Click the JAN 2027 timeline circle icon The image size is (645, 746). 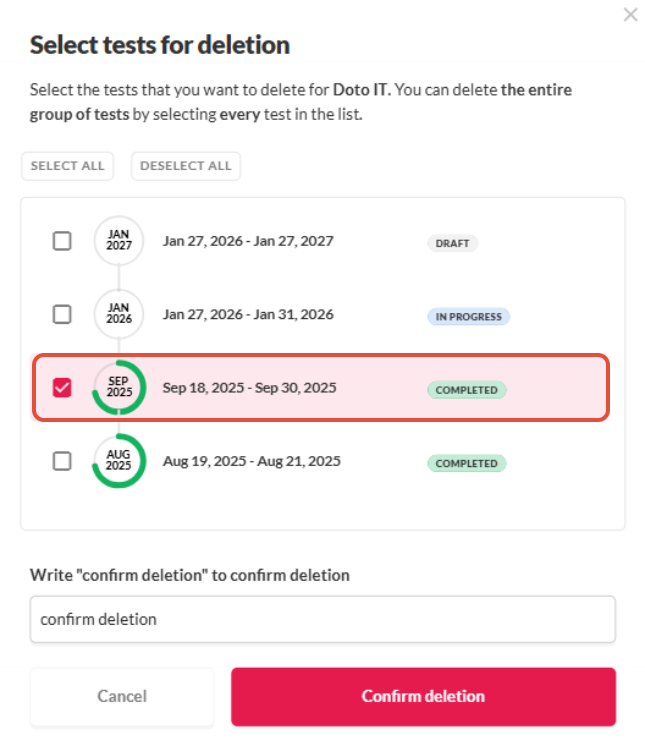point(119,241)
